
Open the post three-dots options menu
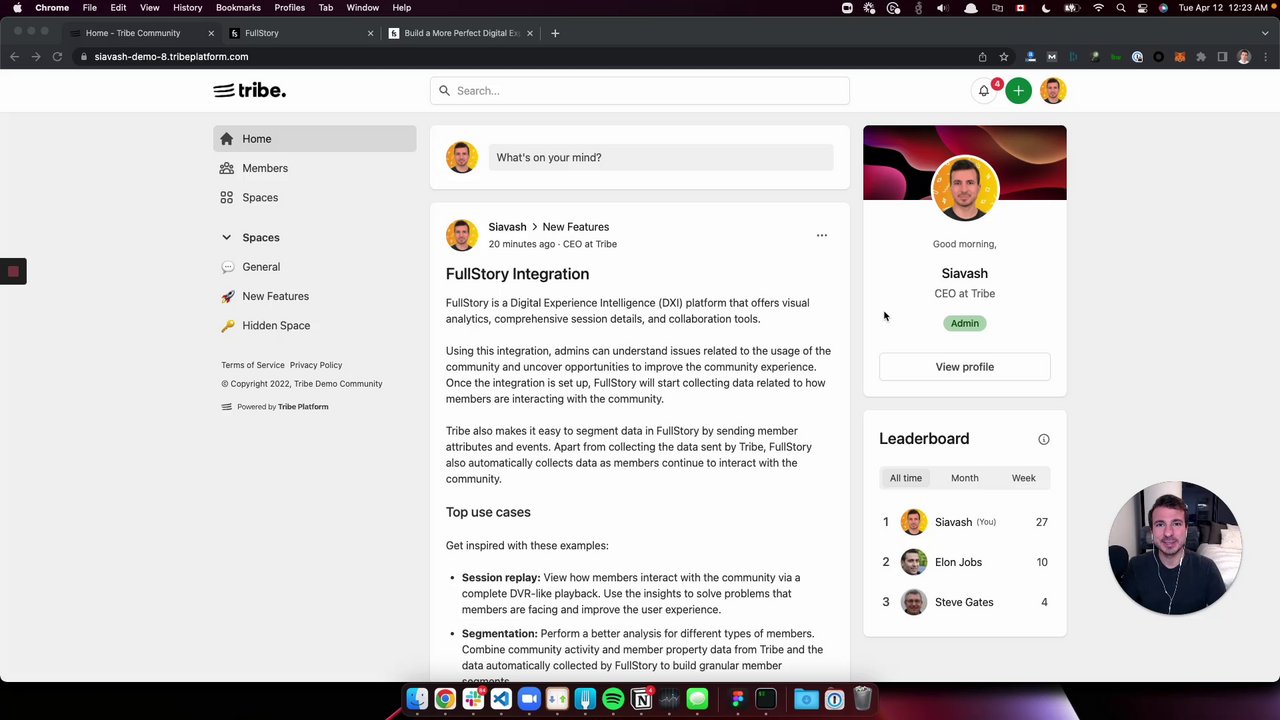[822, 235]
